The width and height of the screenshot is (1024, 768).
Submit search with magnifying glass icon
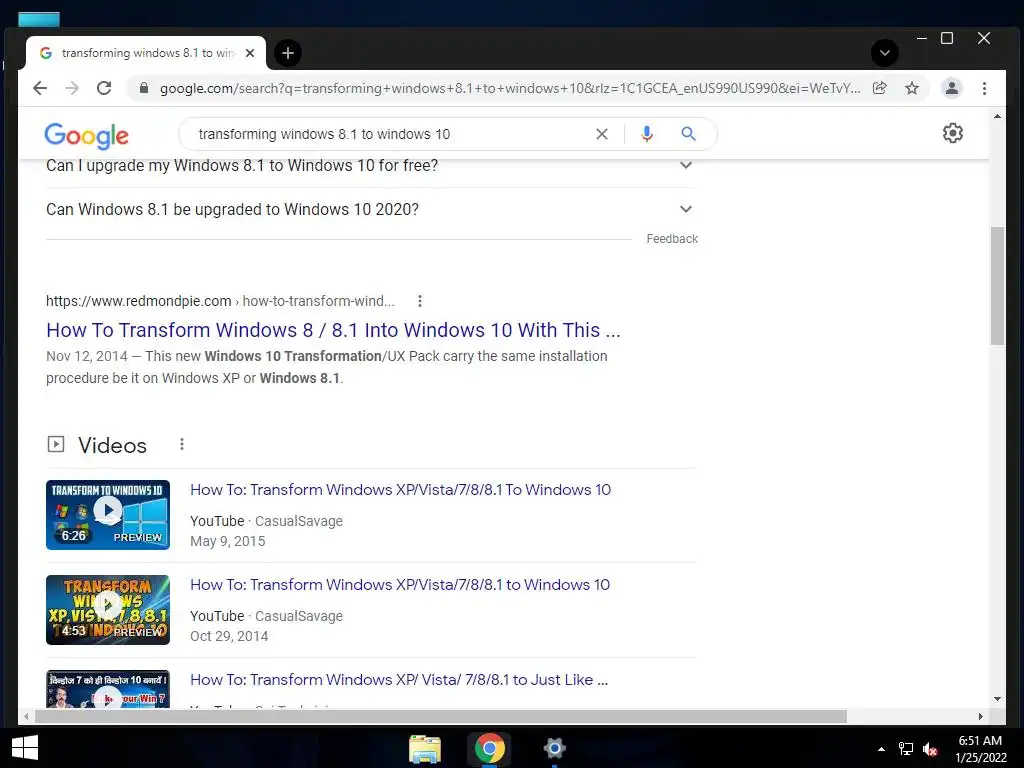point(688,134)
